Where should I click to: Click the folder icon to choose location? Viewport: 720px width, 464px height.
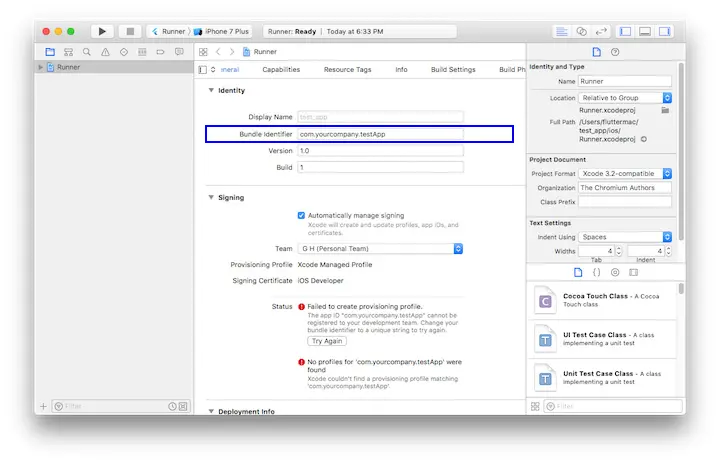click(x=665, y=110)
